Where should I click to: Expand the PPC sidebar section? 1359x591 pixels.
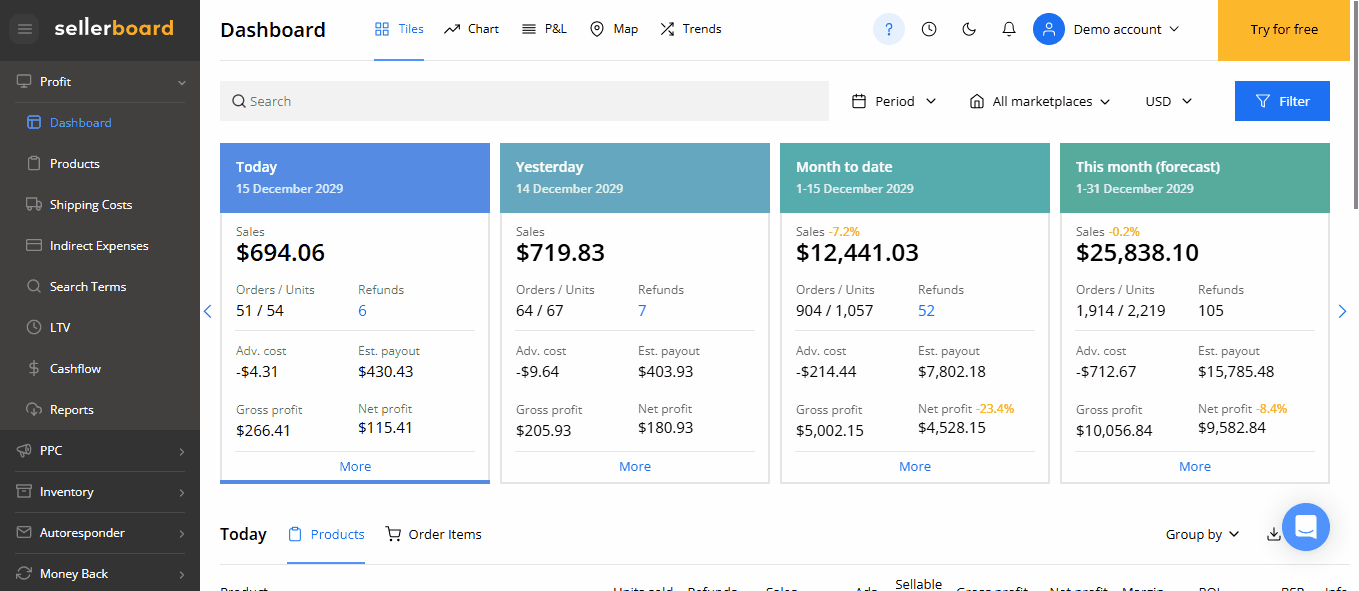coord(100,451)
